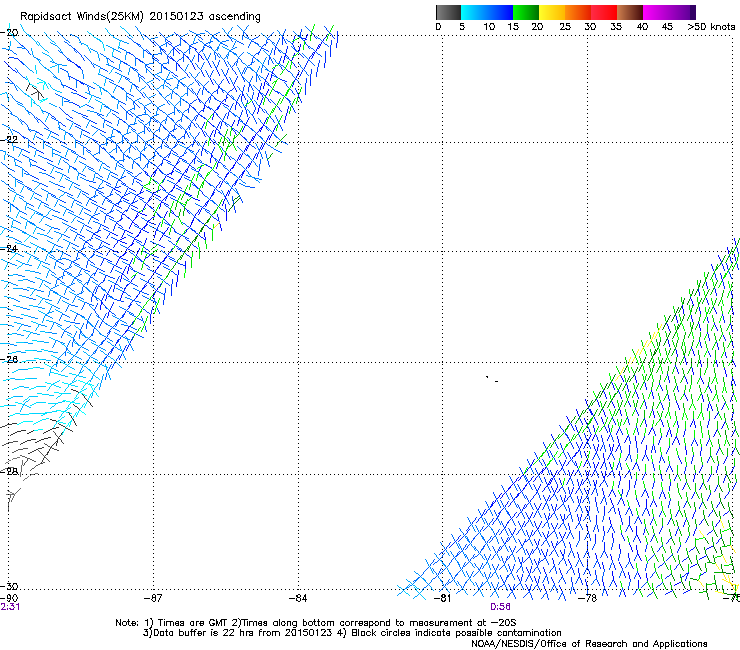Click the '-87' longitude axis label
Image resolution: width=740 pixels, height=650 pixels.
click(153, 598)
